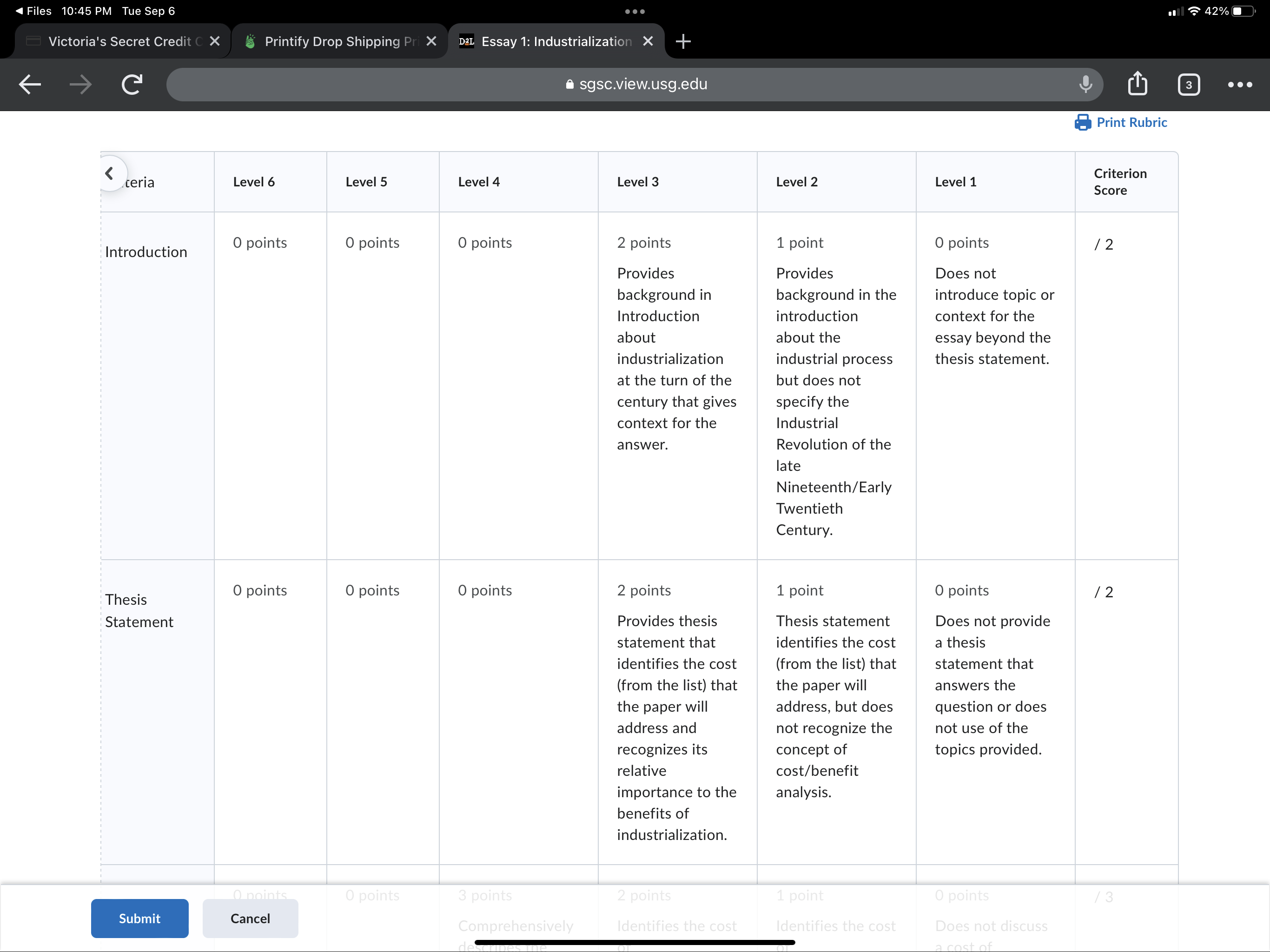Image resolution: width=1270 pixels, height=952 pixels.
Task: Tap the microphone icon in the address bar
Action: 1085,85
